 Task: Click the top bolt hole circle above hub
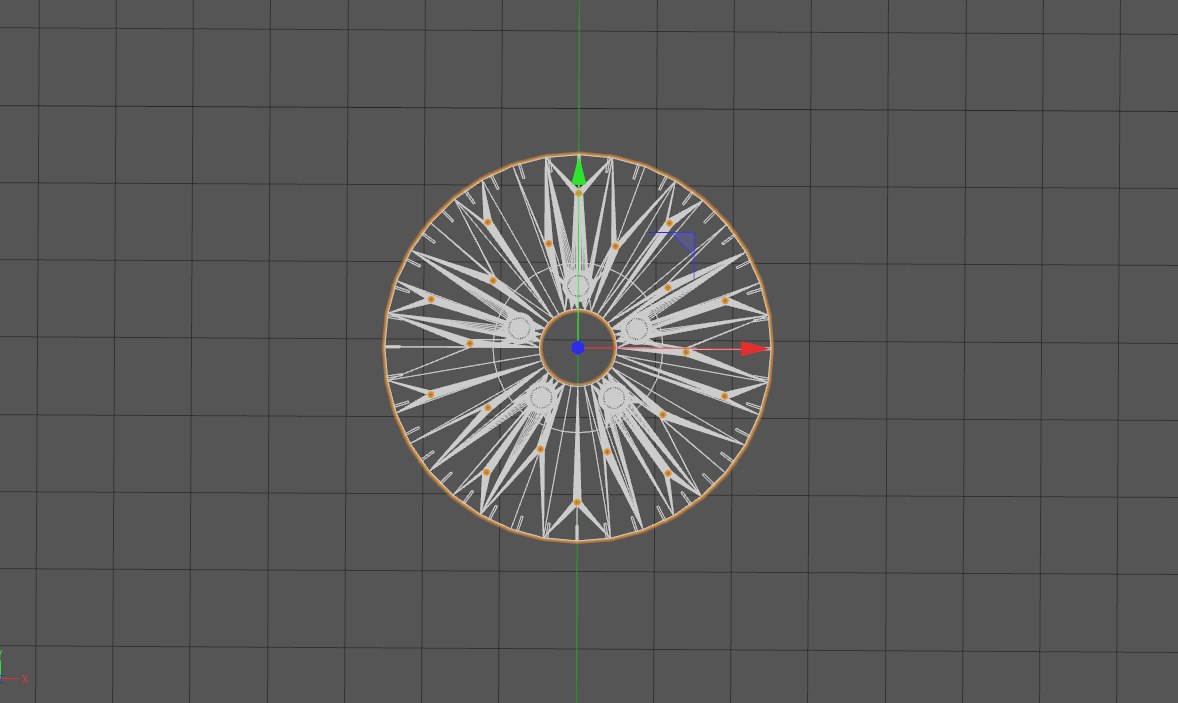(x=578, y=287)
